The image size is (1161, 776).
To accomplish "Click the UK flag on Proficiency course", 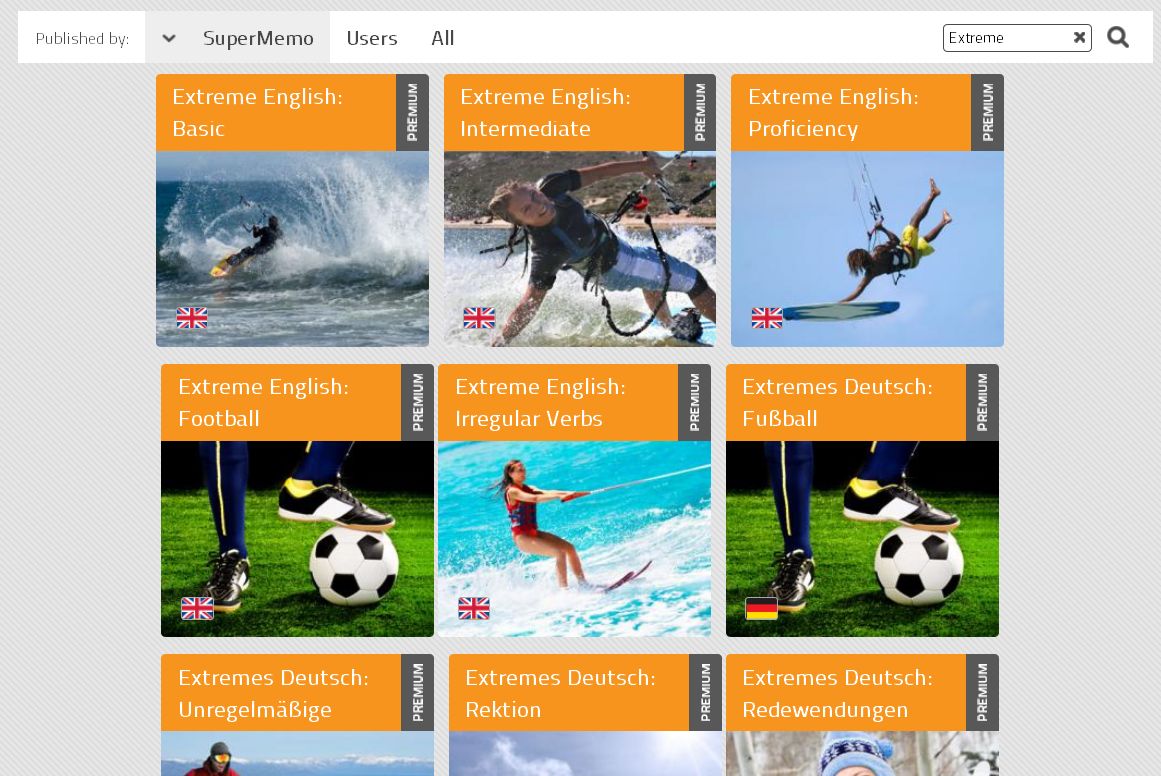I will click(767, 318).
